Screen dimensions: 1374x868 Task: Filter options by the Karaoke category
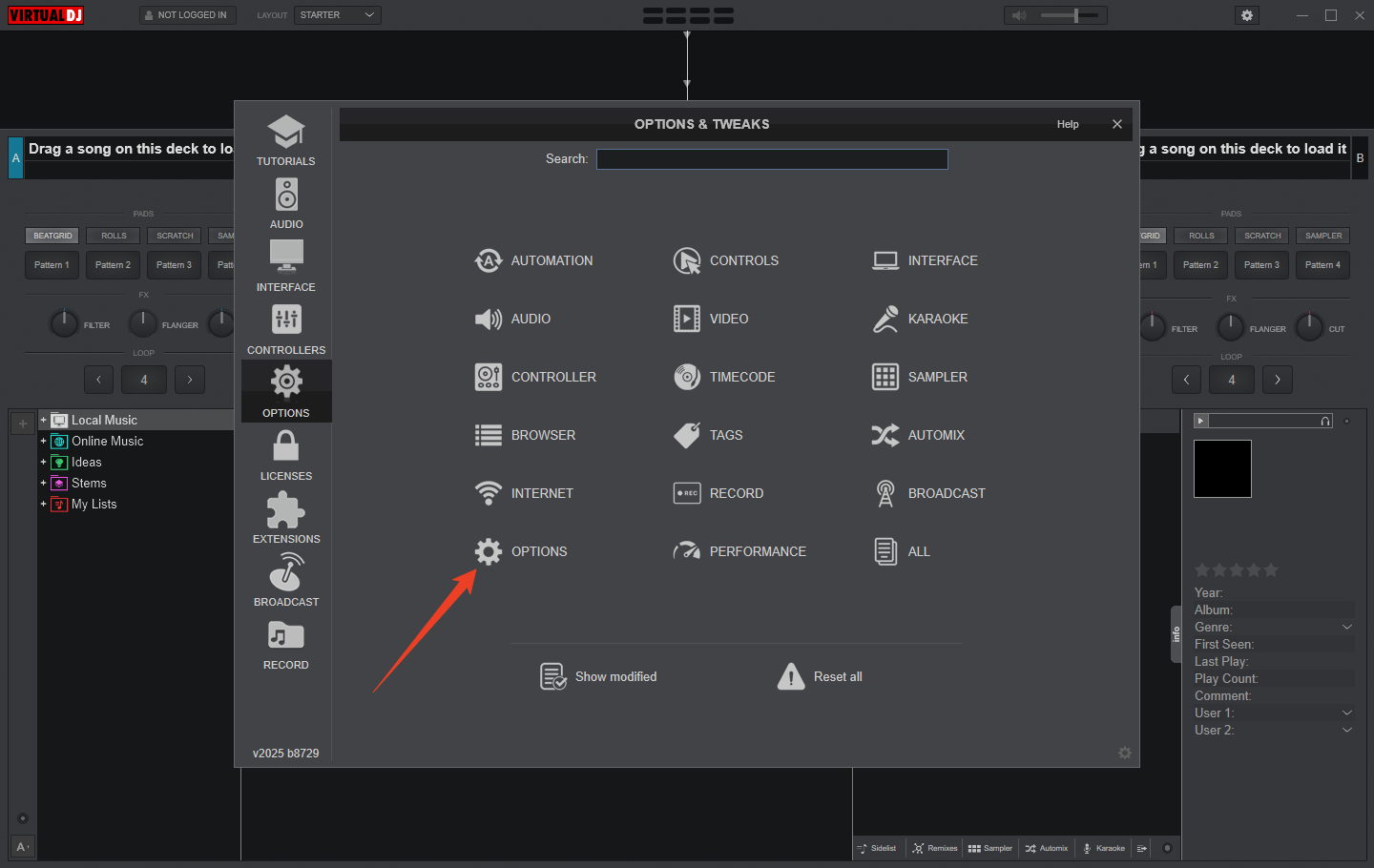coord(920,319)
